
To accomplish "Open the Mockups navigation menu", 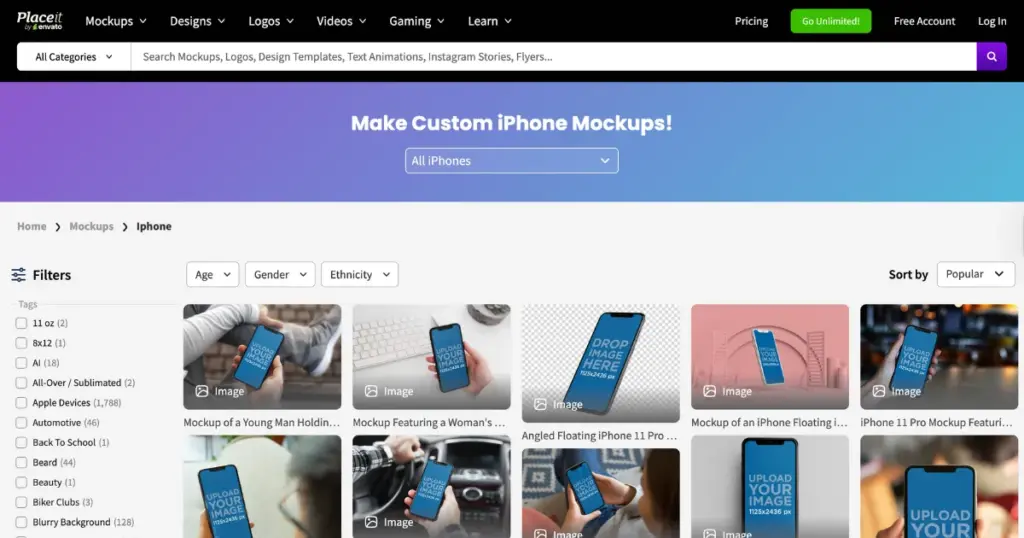I will pos(116,21).
